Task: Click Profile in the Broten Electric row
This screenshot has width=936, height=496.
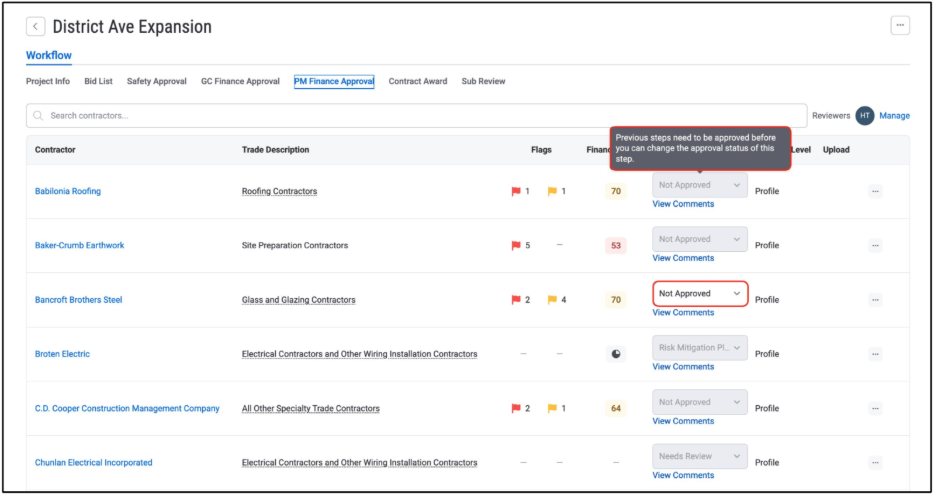Action: [767, 354]
